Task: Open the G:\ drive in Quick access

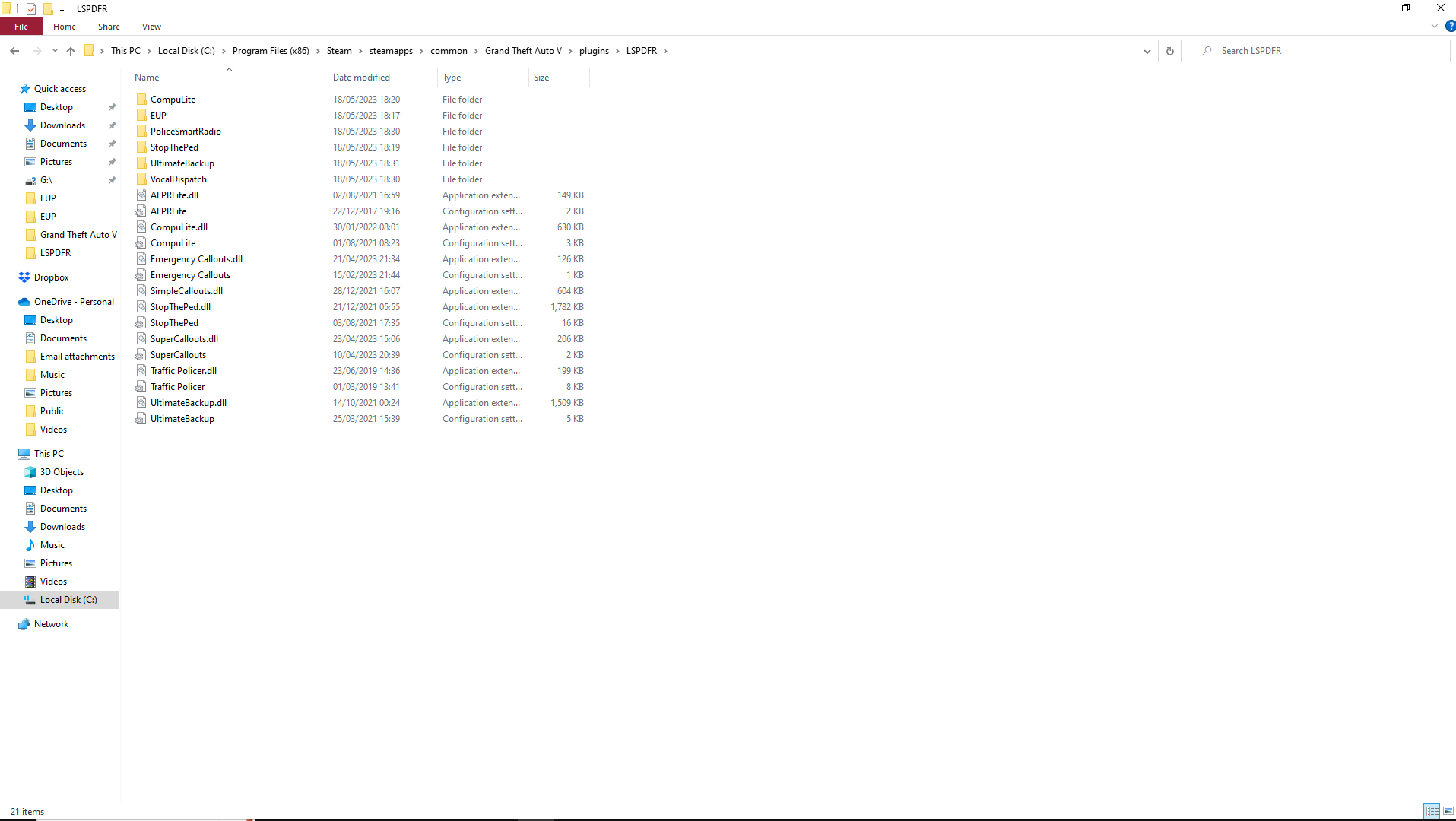Action: [x=46, y=180]
